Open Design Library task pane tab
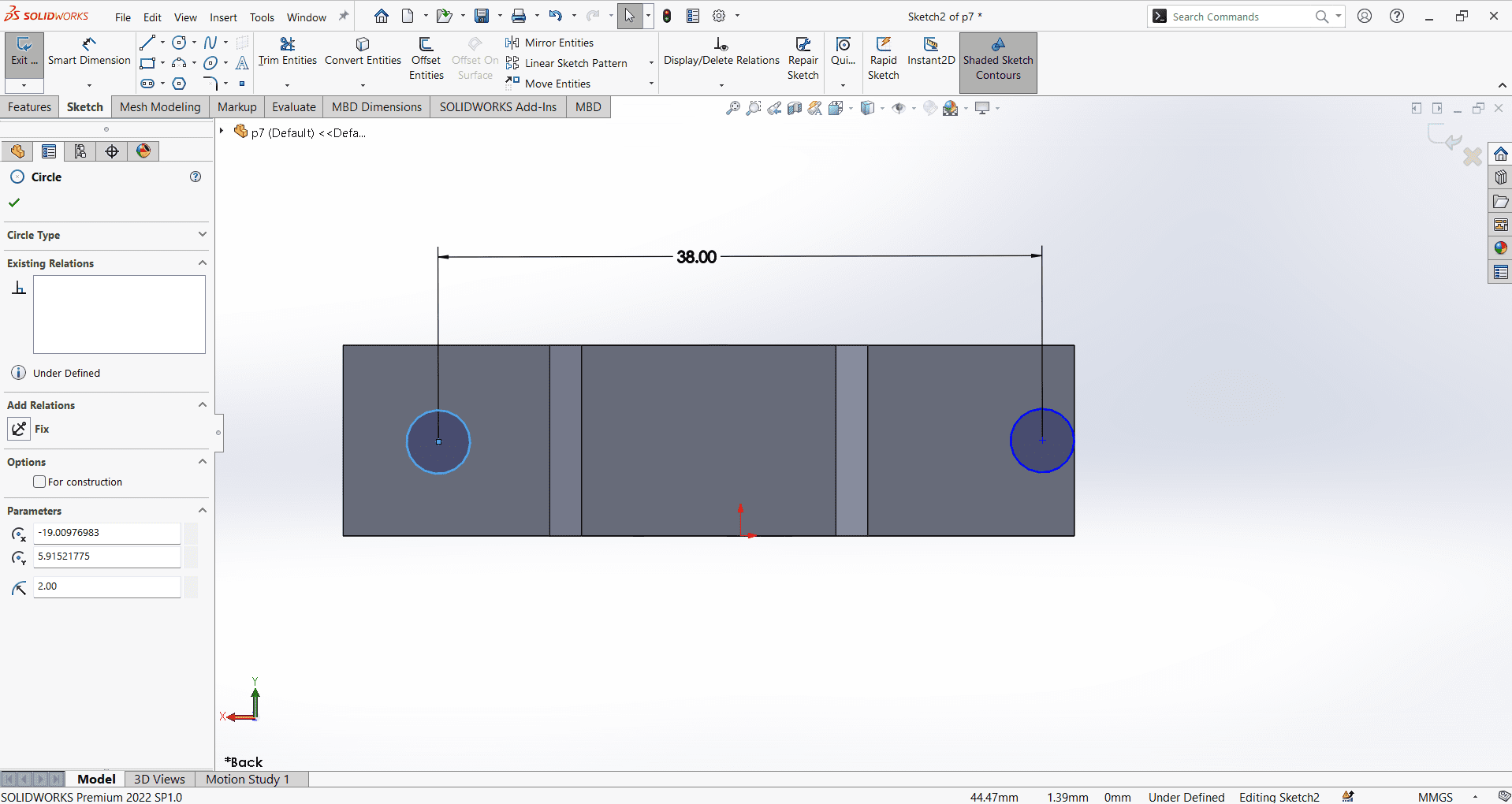The image size is (1512, 804). pos(1500,177)
